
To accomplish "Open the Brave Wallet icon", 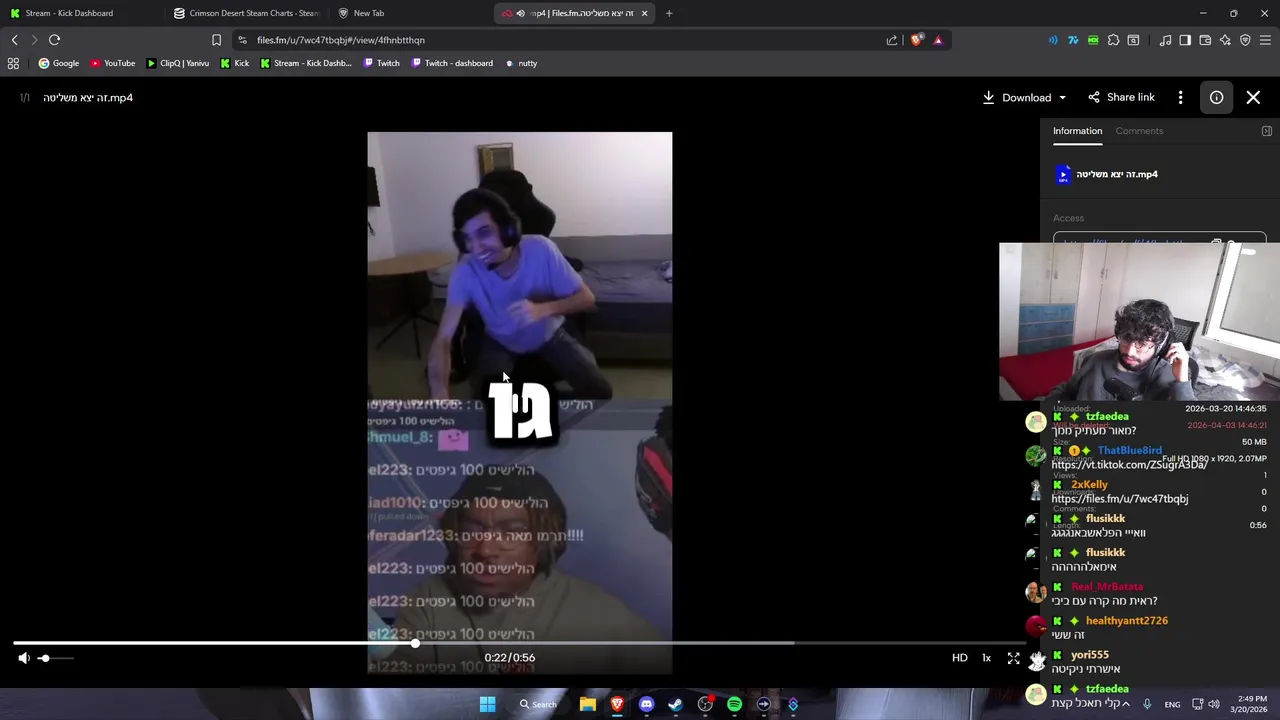I will (1205, 40).
